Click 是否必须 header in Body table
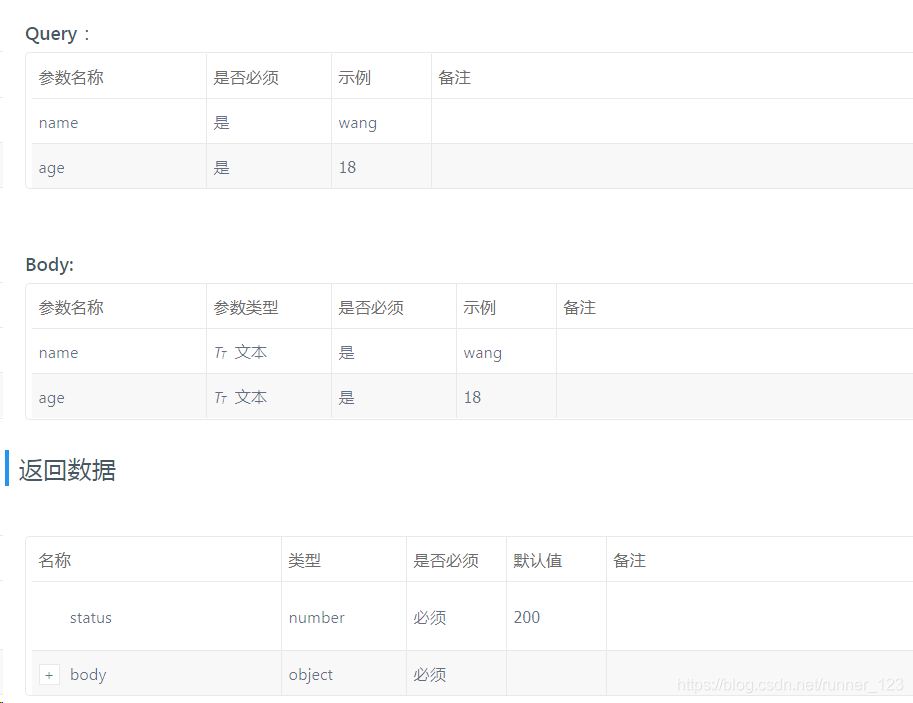 click(371, 308)
